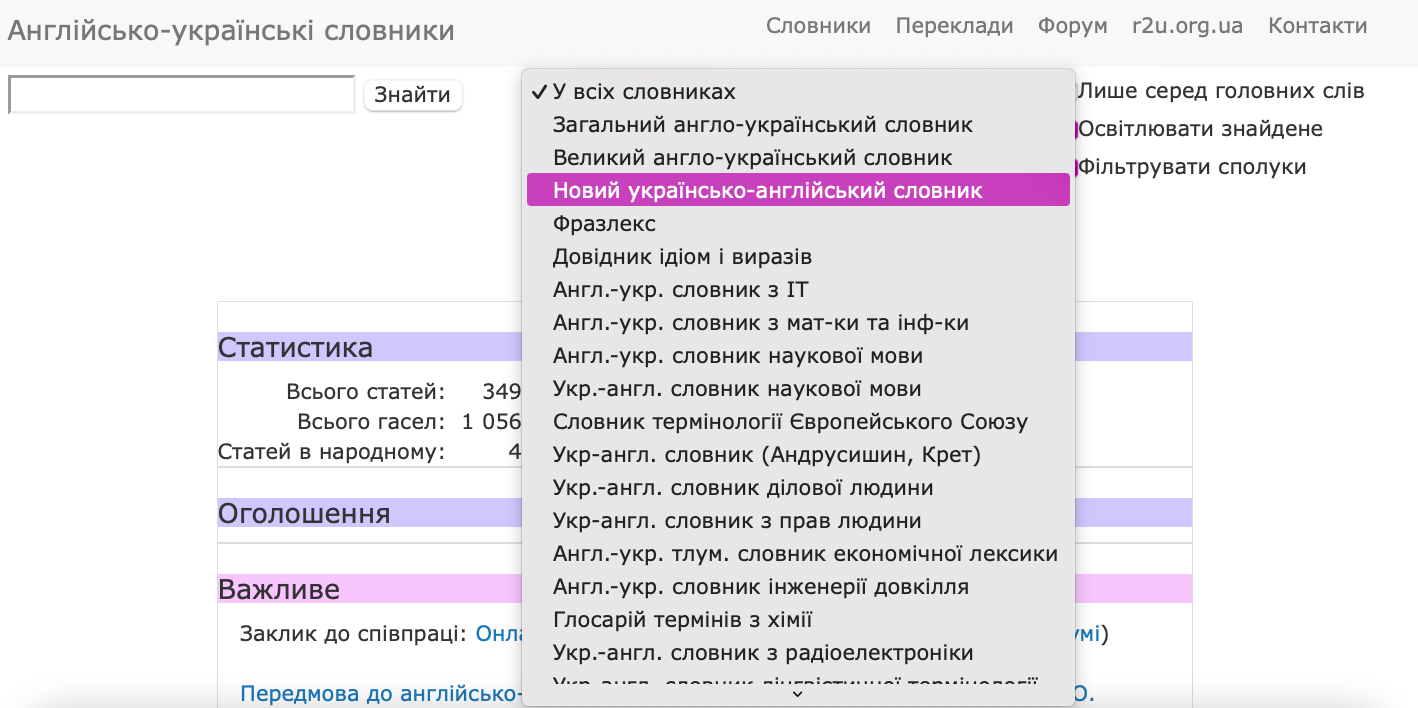
Task: Choose "Загальний англо-український словник" option
Action: [x=761, y=124]
